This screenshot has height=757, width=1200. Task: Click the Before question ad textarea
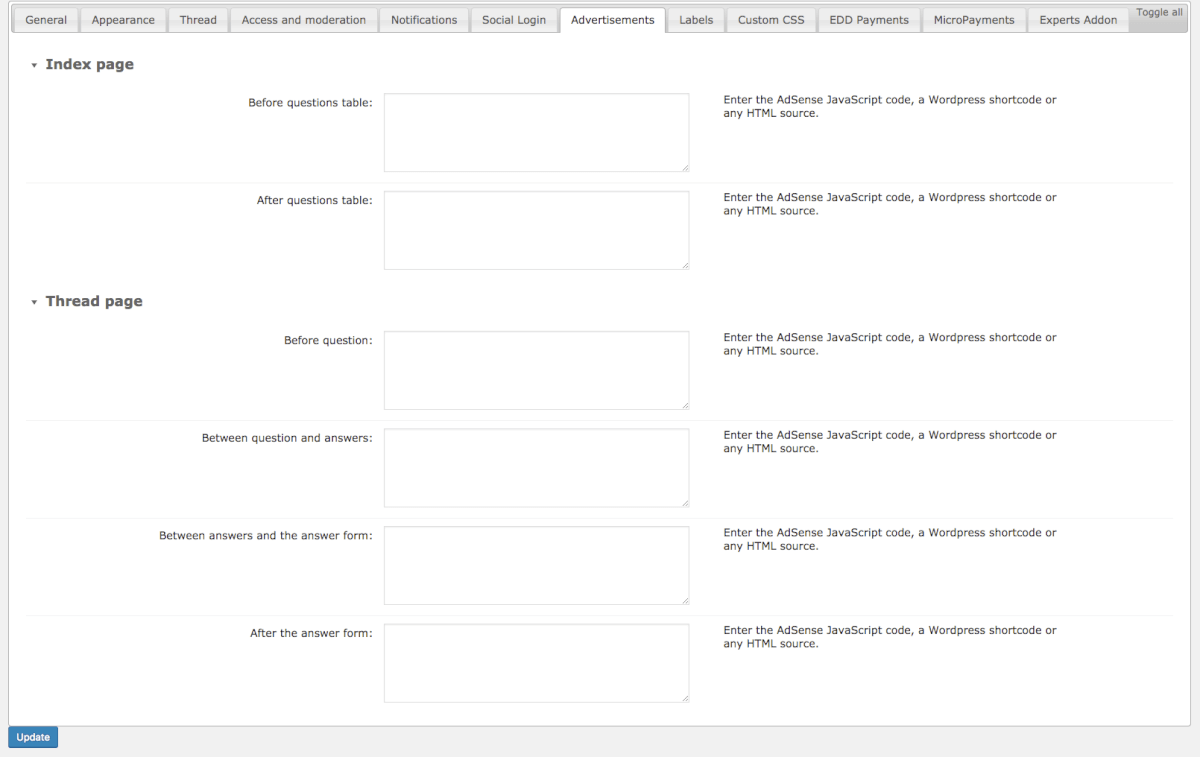(x=536, y=370)
